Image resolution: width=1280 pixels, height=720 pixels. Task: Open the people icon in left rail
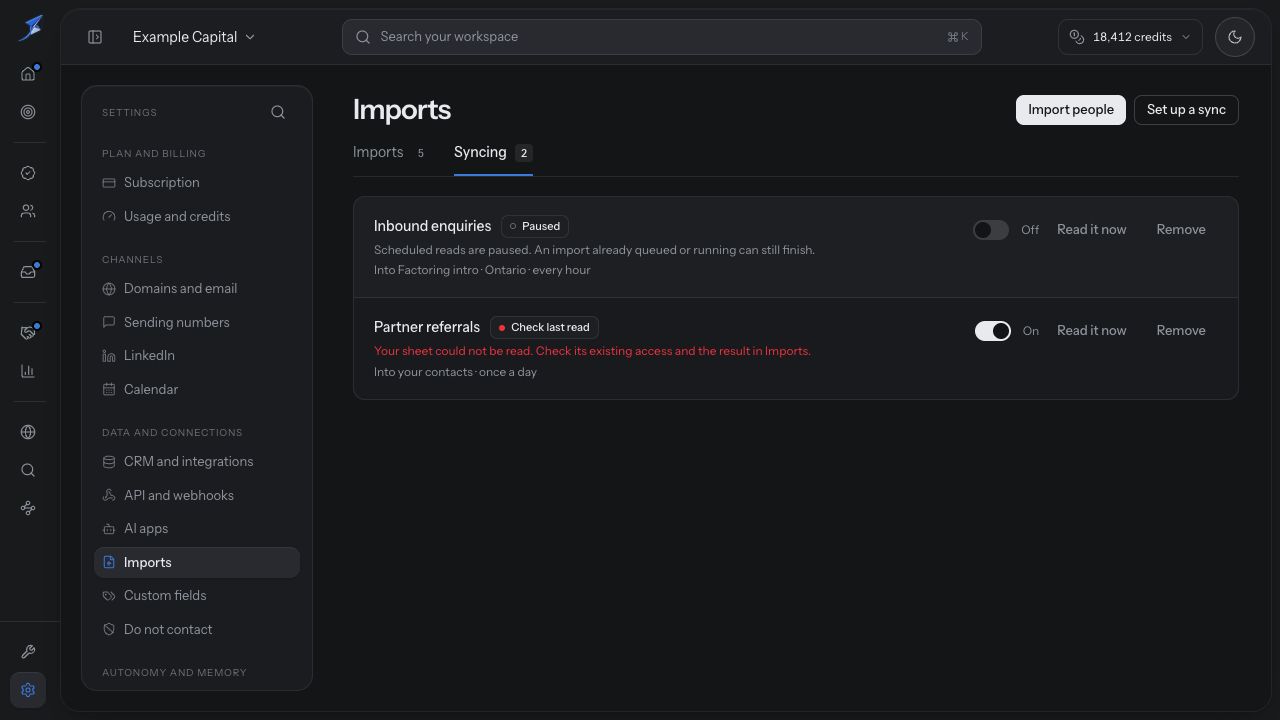(28, 211)
